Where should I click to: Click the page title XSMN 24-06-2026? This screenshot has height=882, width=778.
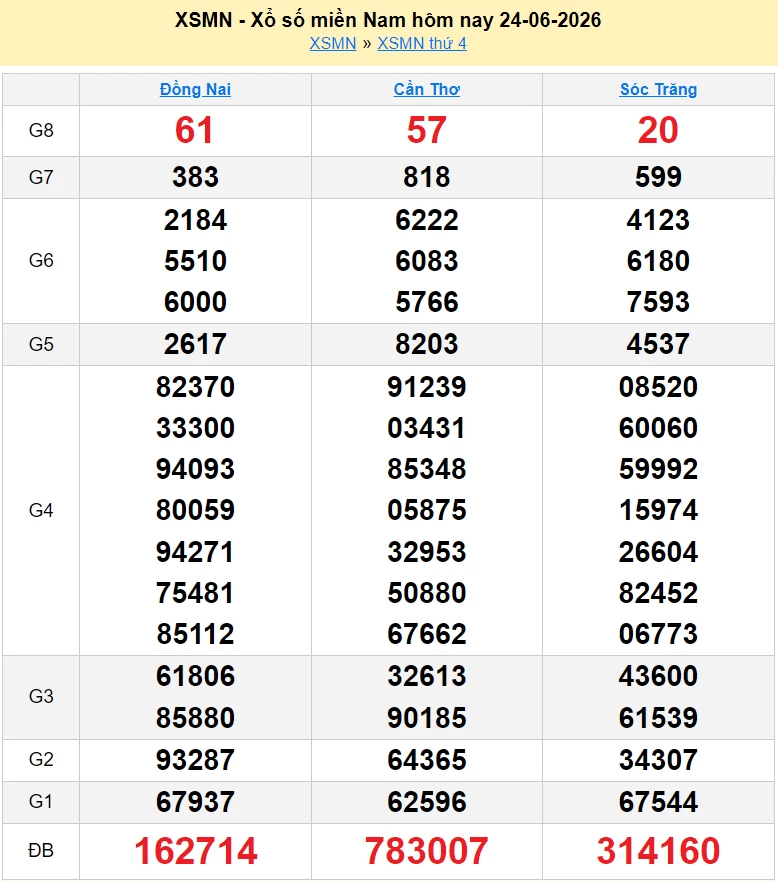[388, 20]
